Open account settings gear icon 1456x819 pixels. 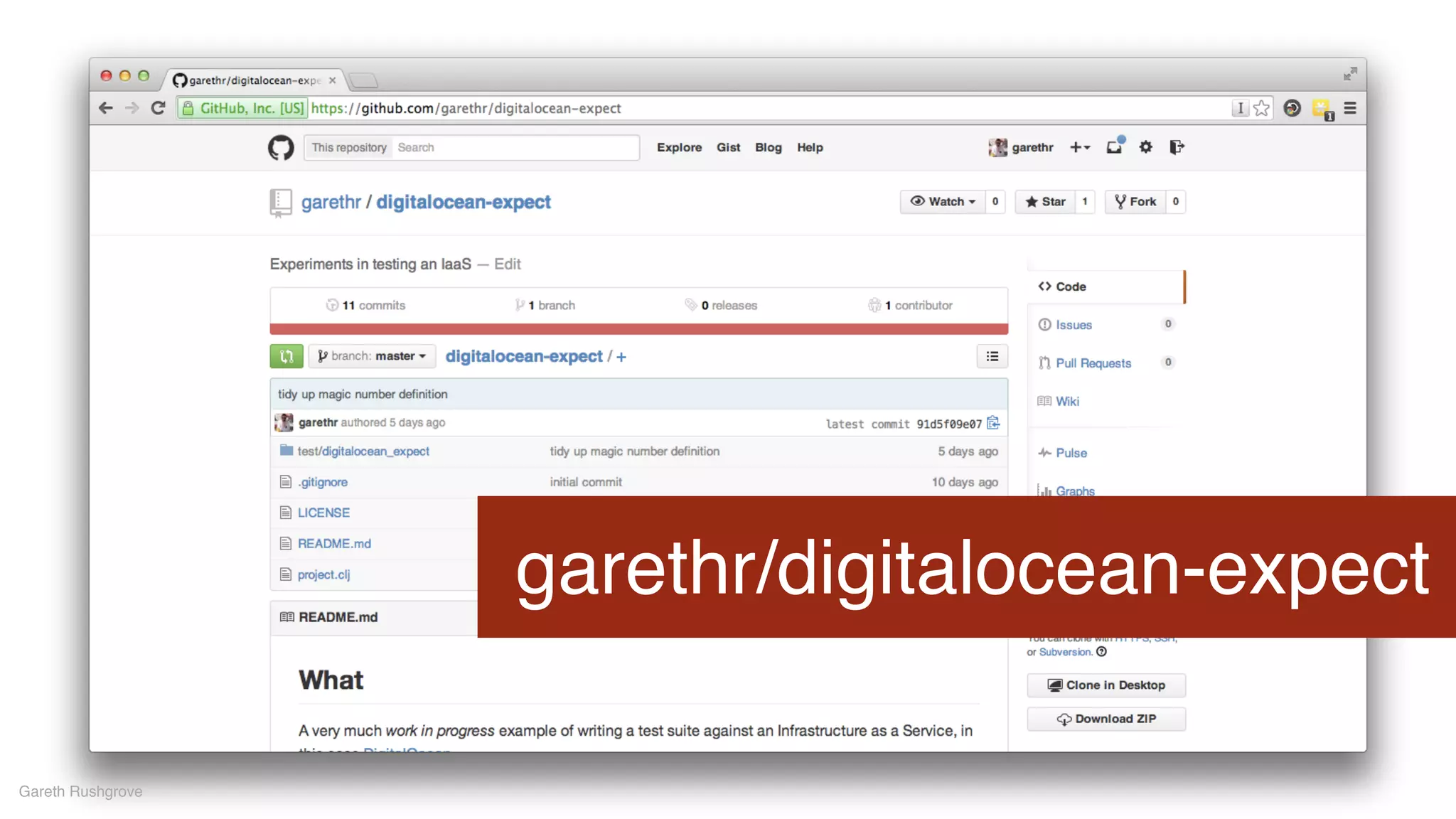point(1145,147)
